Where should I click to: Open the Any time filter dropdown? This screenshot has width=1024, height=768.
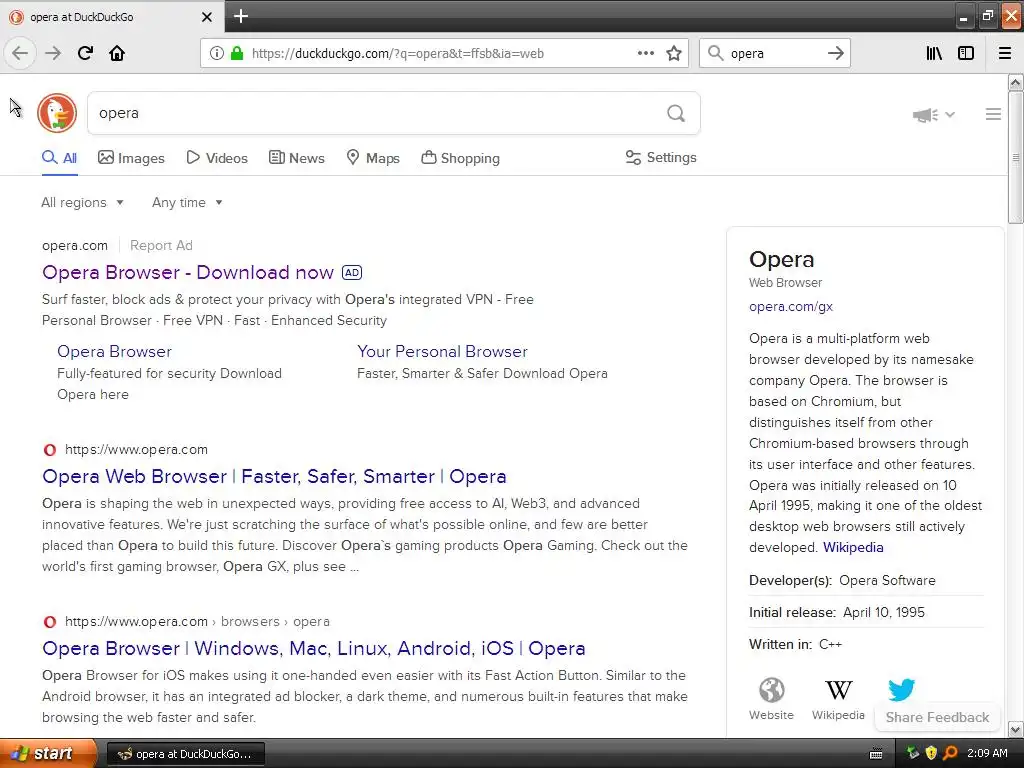(187, 202)
